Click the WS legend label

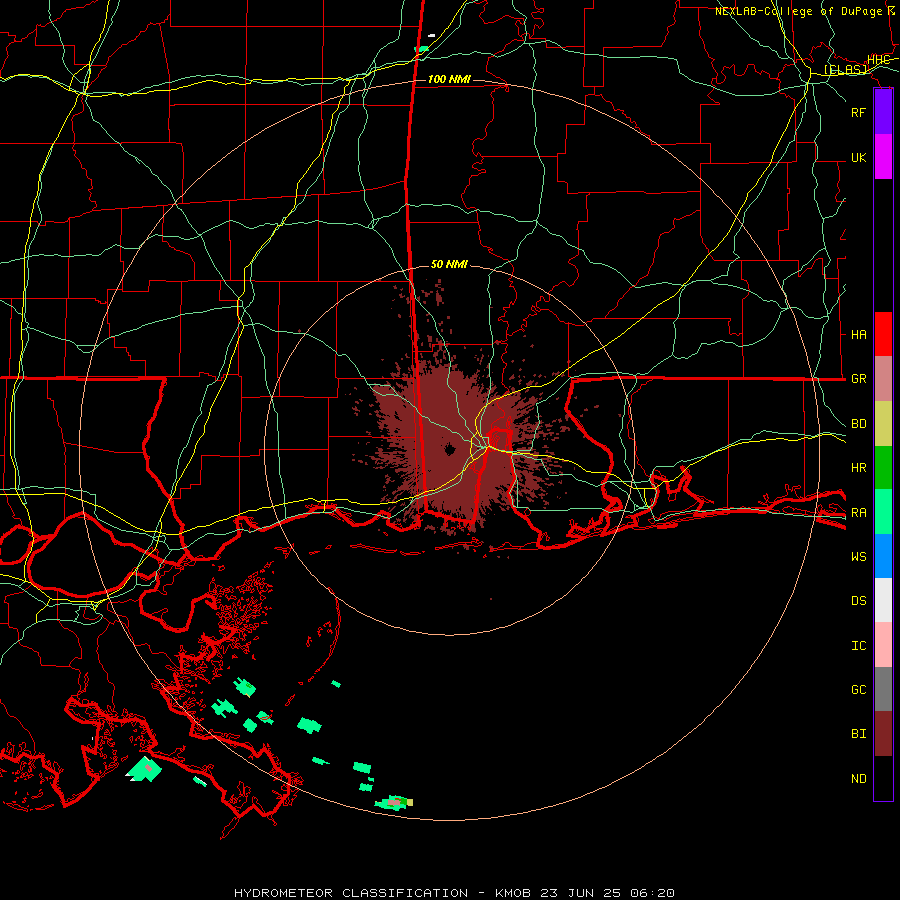click(858, 556)
